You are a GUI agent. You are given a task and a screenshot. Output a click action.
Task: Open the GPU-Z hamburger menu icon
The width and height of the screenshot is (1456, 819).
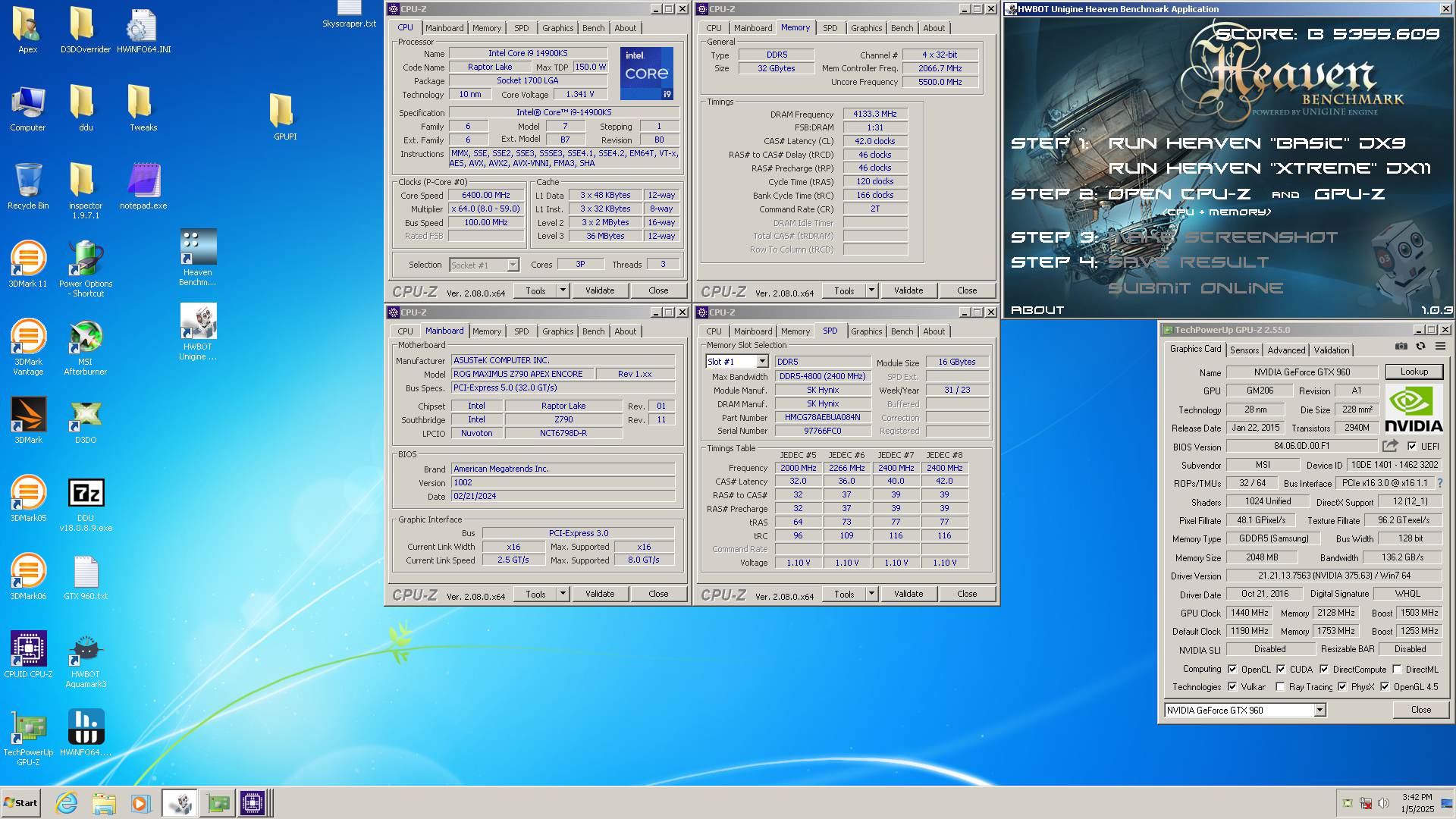point(1440,347)
